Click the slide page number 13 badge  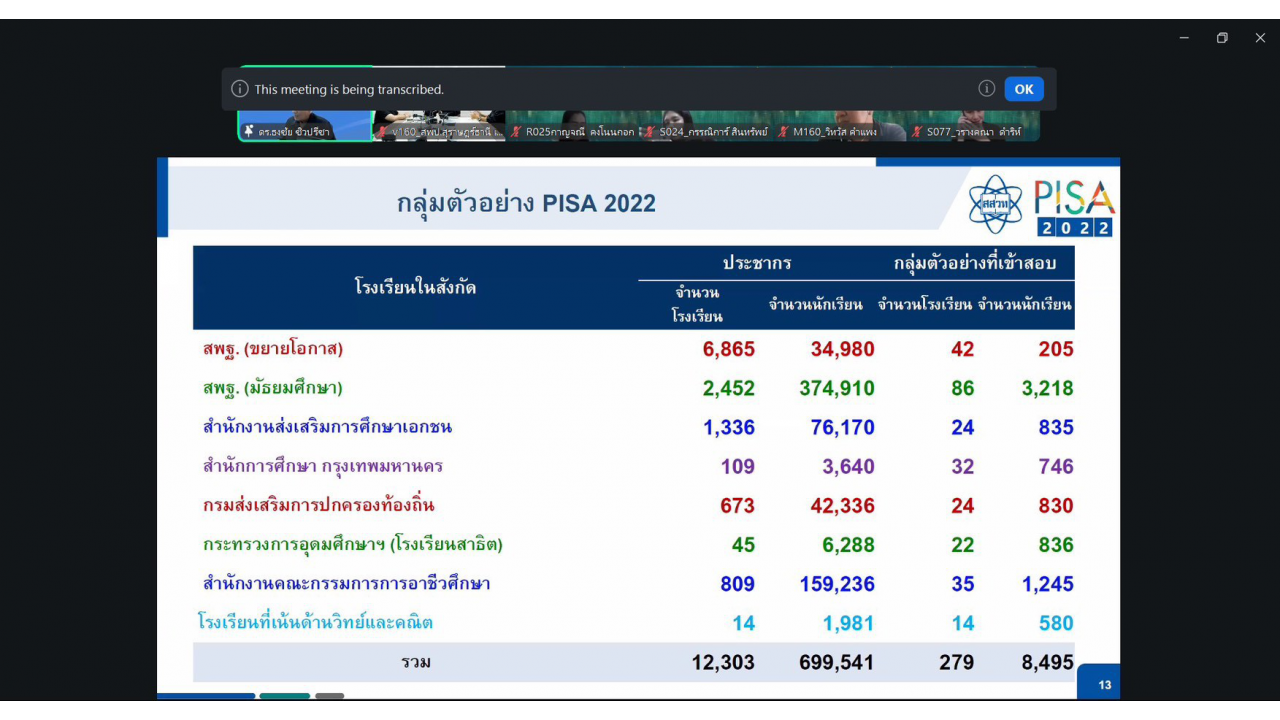click(1104, 684)
